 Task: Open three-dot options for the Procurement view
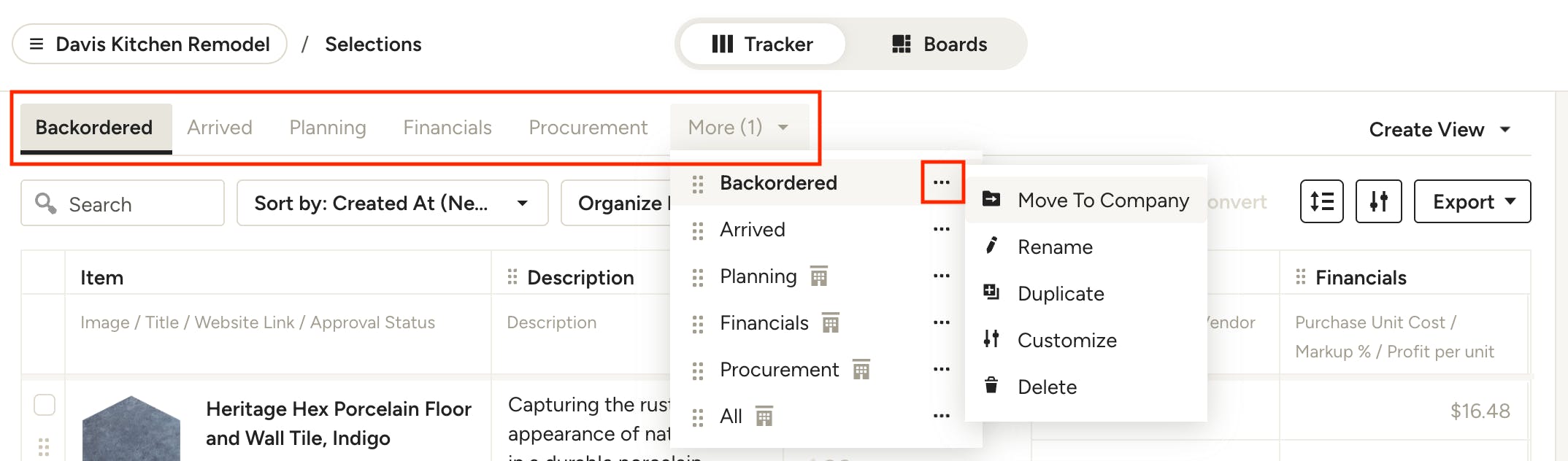click(x=942, y=370)
